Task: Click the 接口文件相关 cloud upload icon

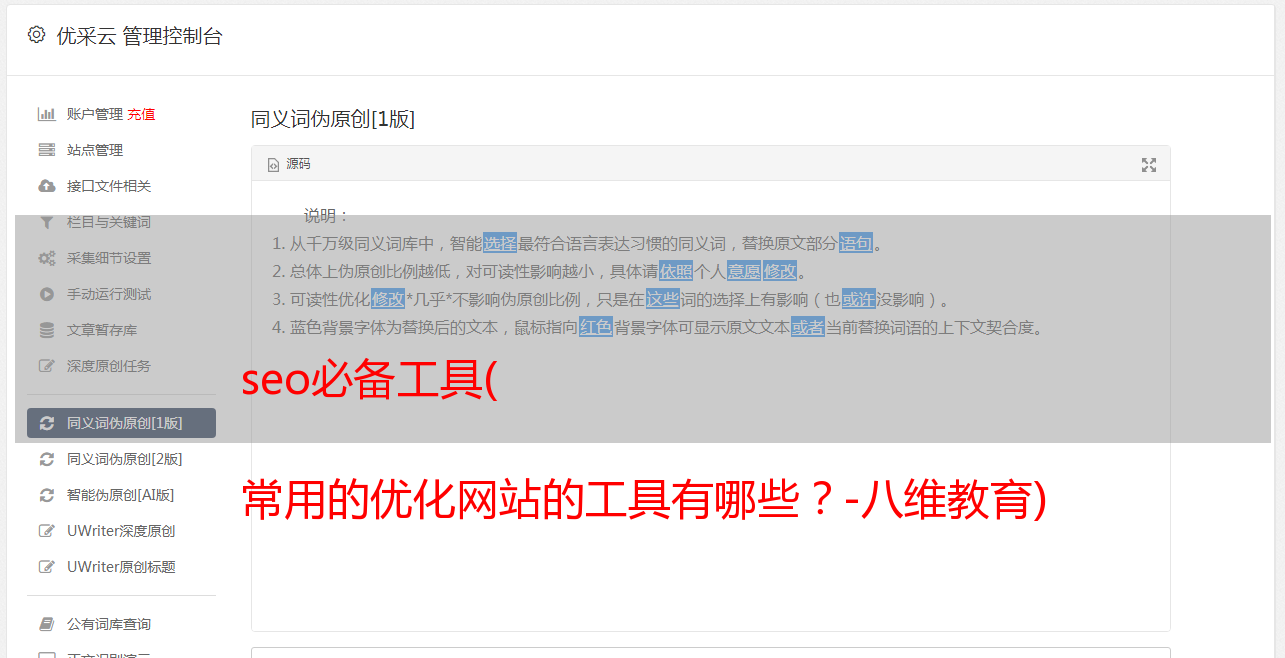Action: pos(46,186)
